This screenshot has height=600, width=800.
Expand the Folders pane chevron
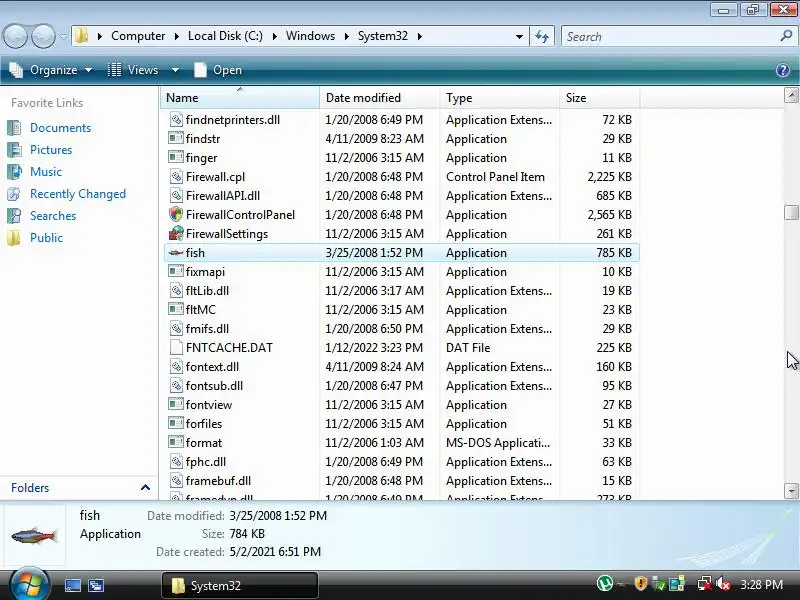click(145, 488)
